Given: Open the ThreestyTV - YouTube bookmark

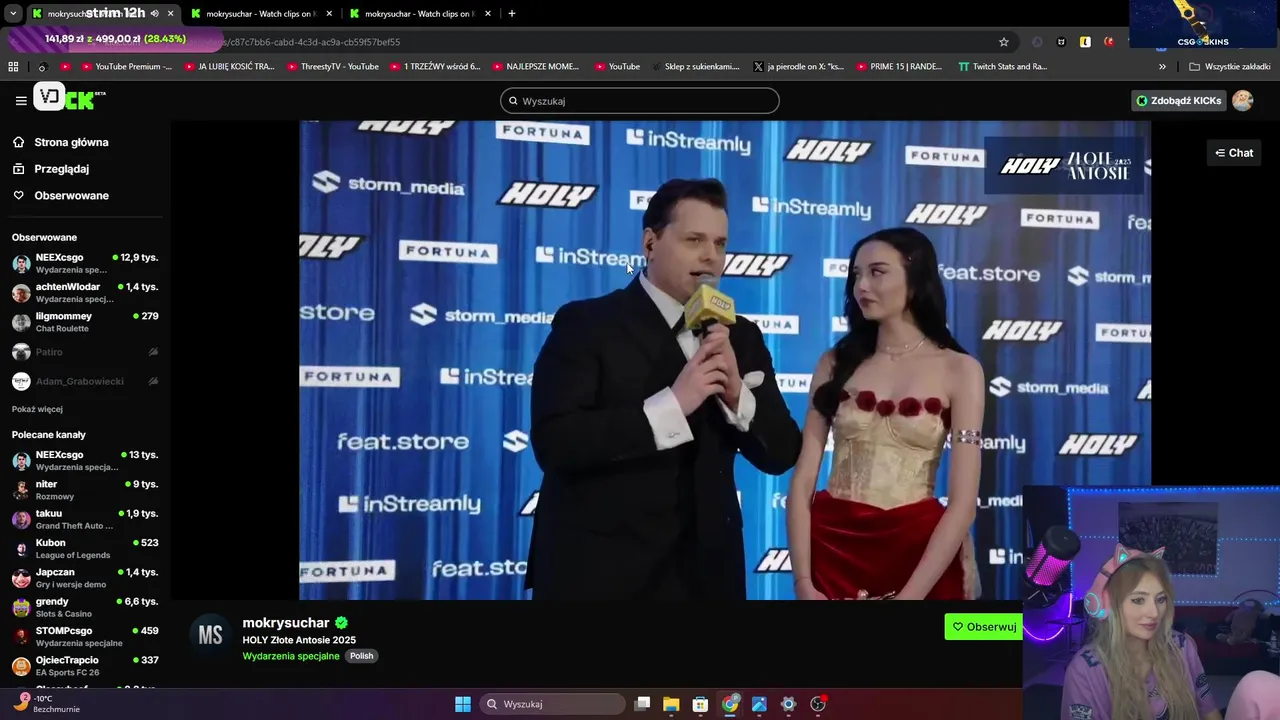Looking at the screenshot, I should point(333,67).
